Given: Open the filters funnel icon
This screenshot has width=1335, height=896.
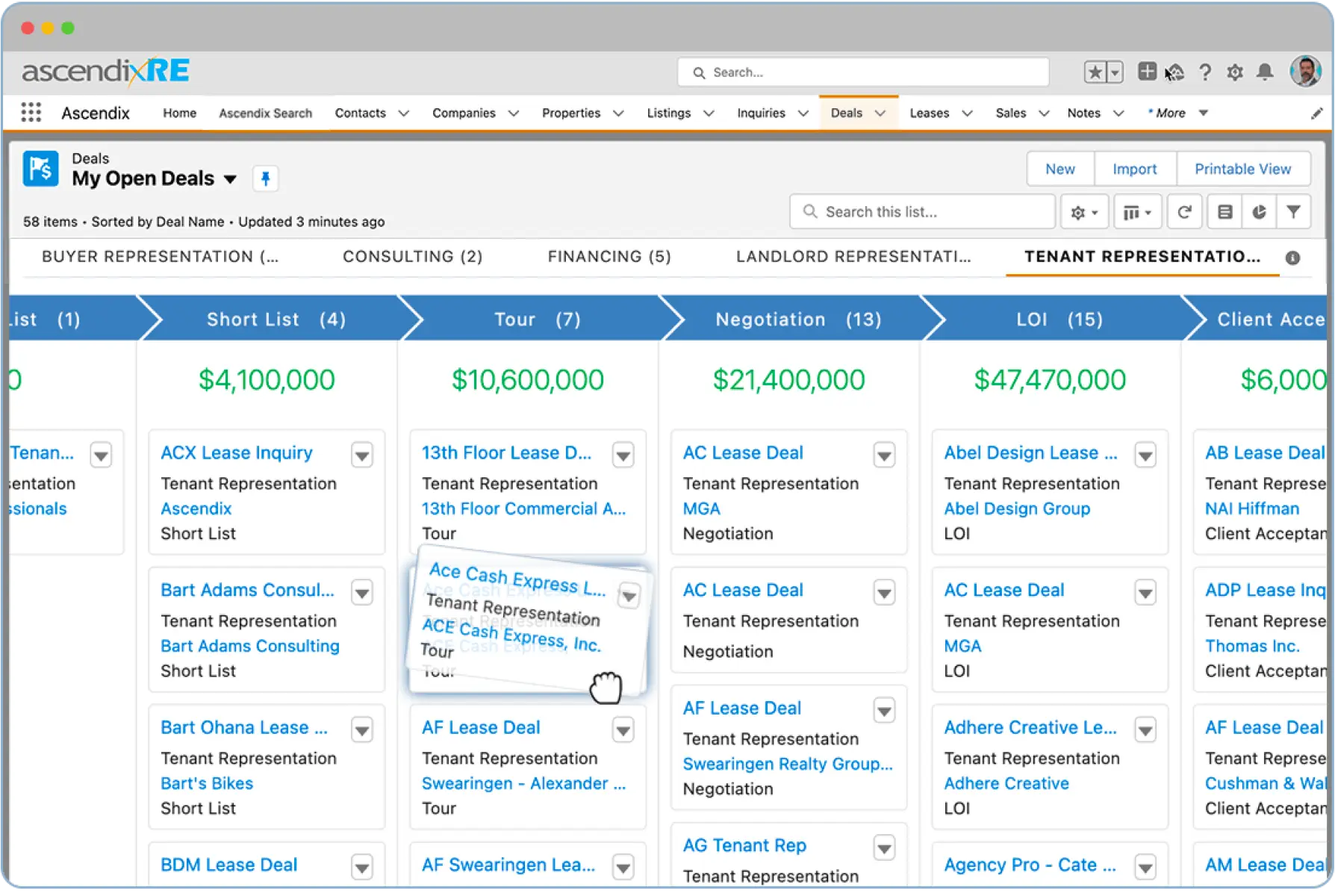Looking at the screenshot, I should 1294,213.
